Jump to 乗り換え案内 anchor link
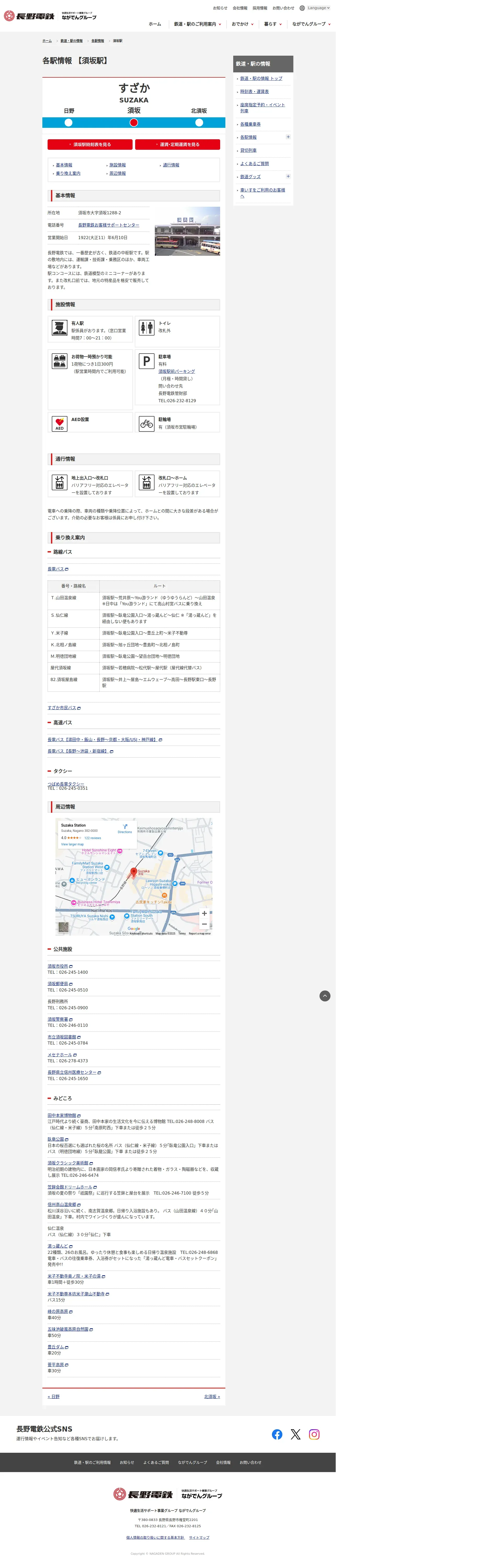The image size is (502, 1568). (x=68, y=174)
